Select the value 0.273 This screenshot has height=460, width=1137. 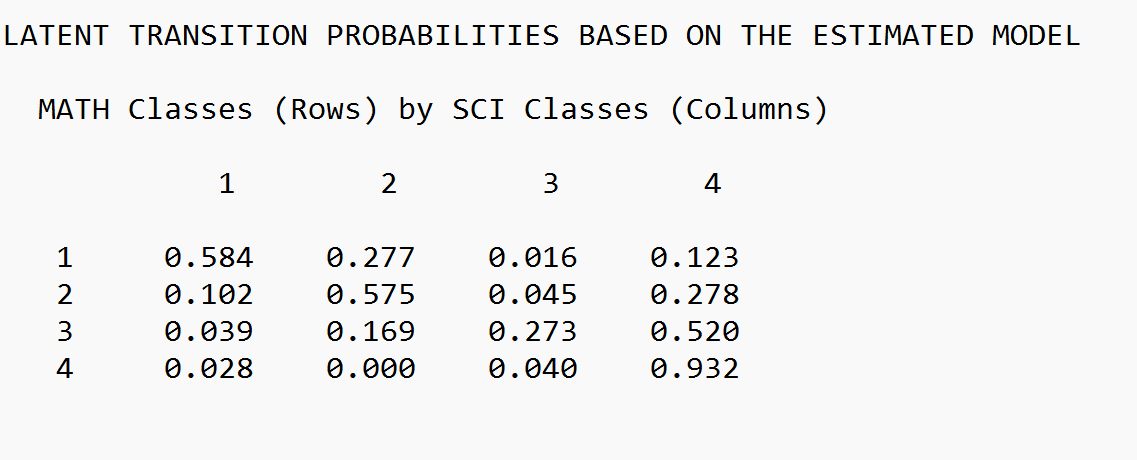tap(533, 332)
